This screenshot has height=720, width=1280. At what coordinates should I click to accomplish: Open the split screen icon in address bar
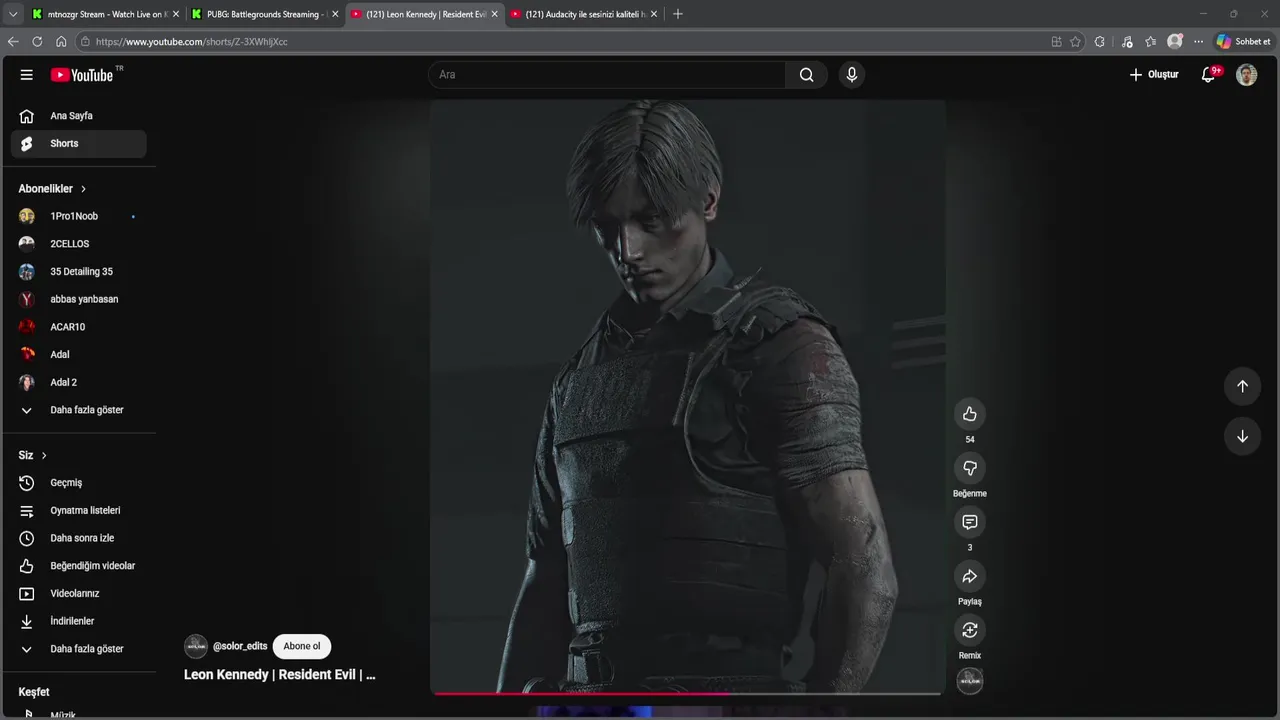1056,42
